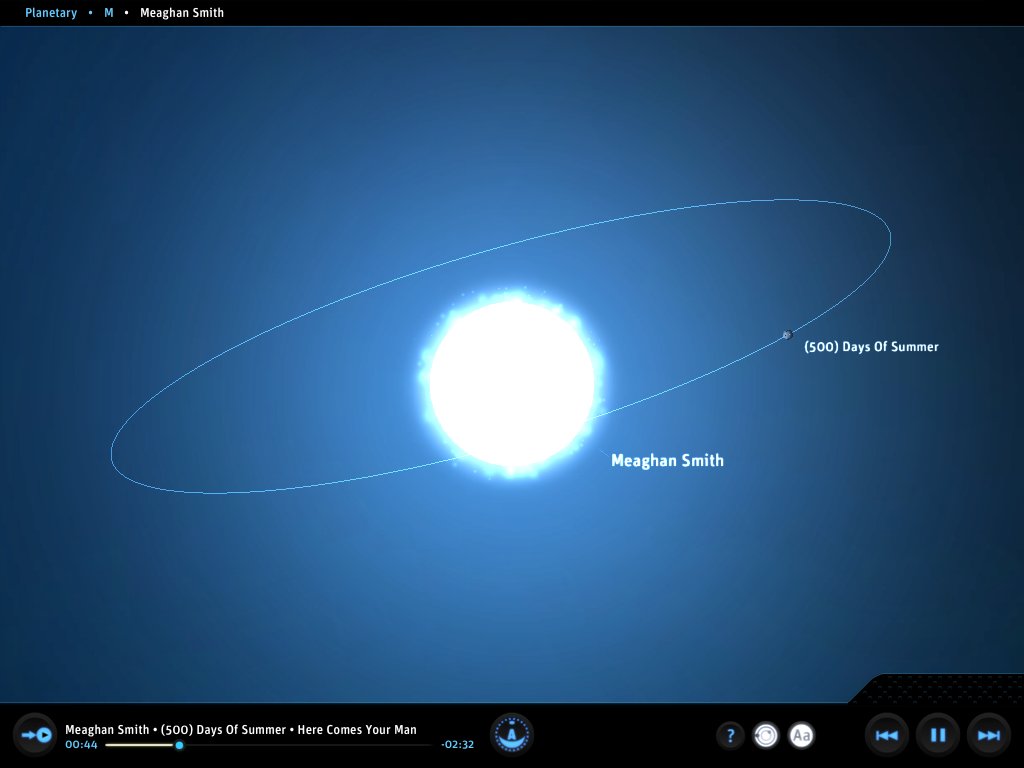The image size is (1024, 768).
Task: Click the "(500) Days Of Summer" label
Action: point(870,346)
